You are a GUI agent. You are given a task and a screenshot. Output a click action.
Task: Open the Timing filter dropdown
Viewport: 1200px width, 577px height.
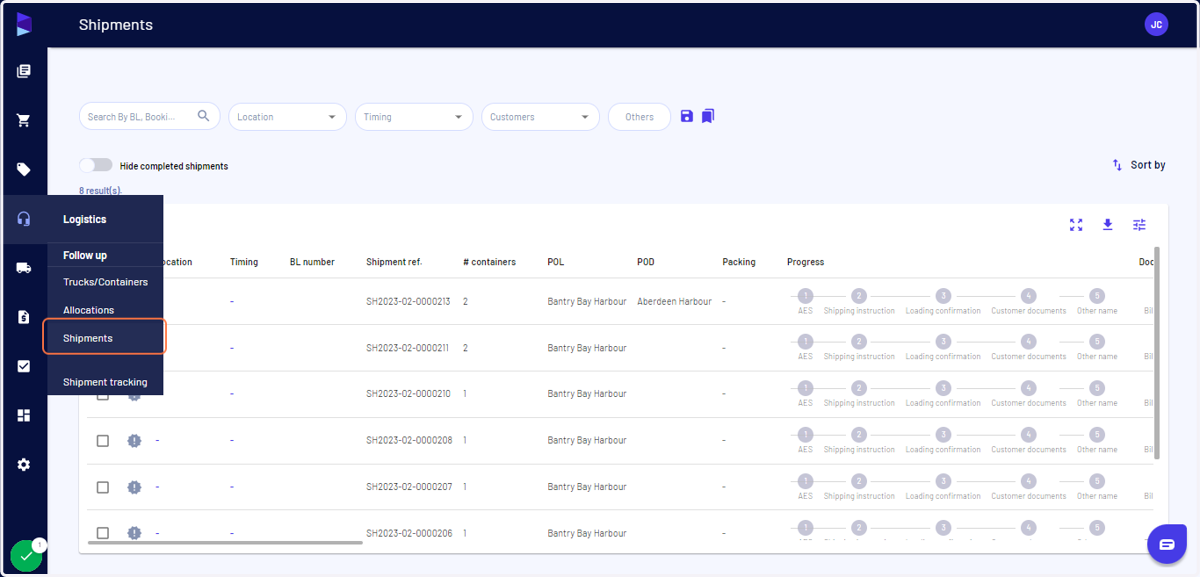414,117
